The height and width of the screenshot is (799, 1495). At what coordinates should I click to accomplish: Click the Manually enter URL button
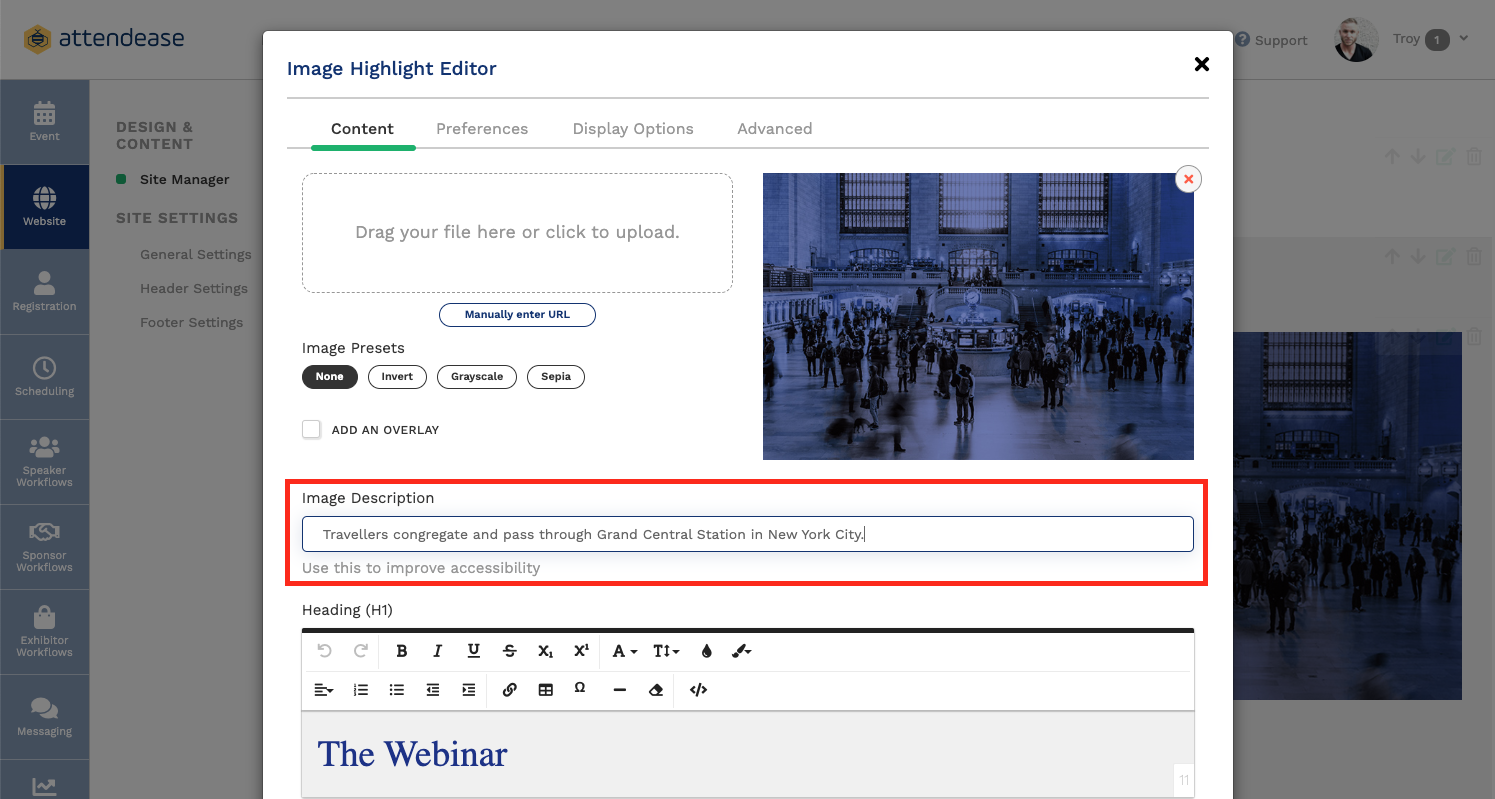(x=517, y=314)
